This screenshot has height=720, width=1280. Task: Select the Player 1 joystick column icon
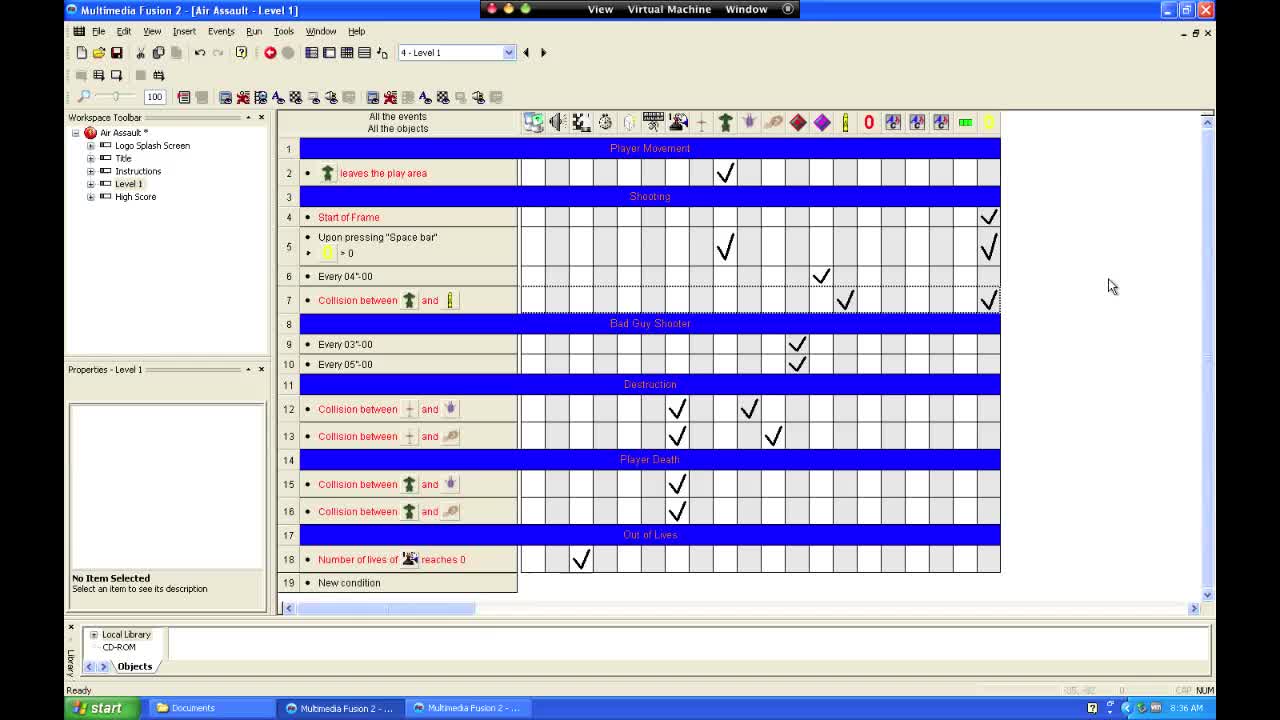pos(677,122)
